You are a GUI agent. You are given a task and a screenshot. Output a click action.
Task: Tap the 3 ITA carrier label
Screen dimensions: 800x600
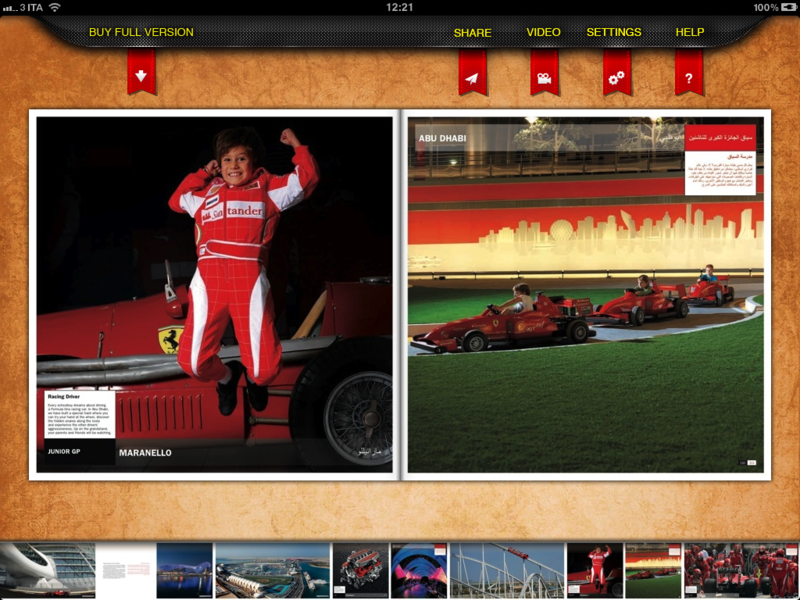click(32, 7)
